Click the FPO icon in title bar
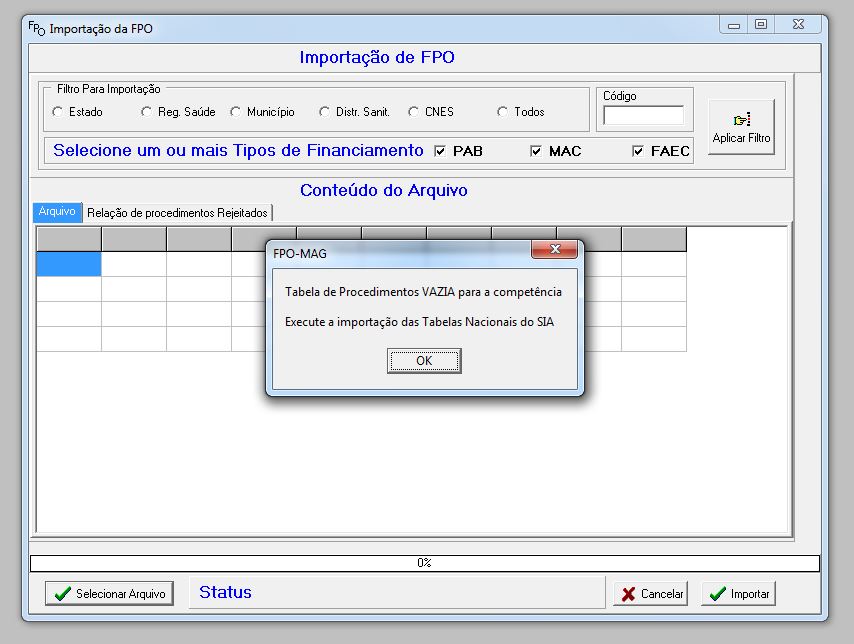This screenshot has height=644, width=854. click(36, 28)
